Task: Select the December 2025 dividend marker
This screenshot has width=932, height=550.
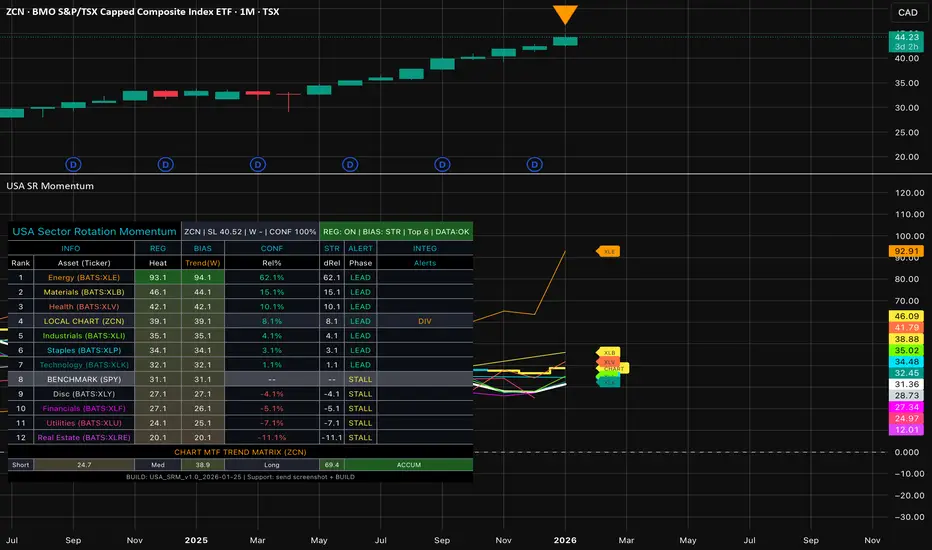Action: point(534,165)
